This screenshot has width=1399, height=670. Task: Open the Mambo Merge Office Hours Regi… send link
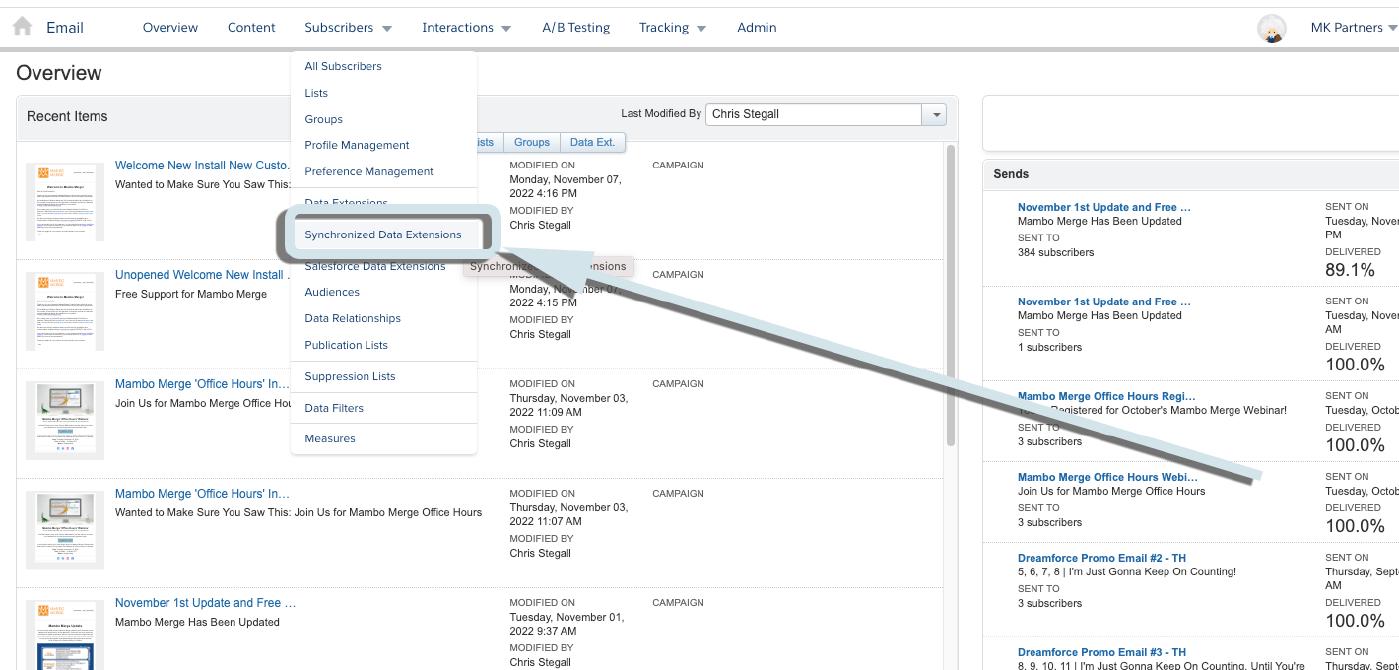click(1106, 396)
